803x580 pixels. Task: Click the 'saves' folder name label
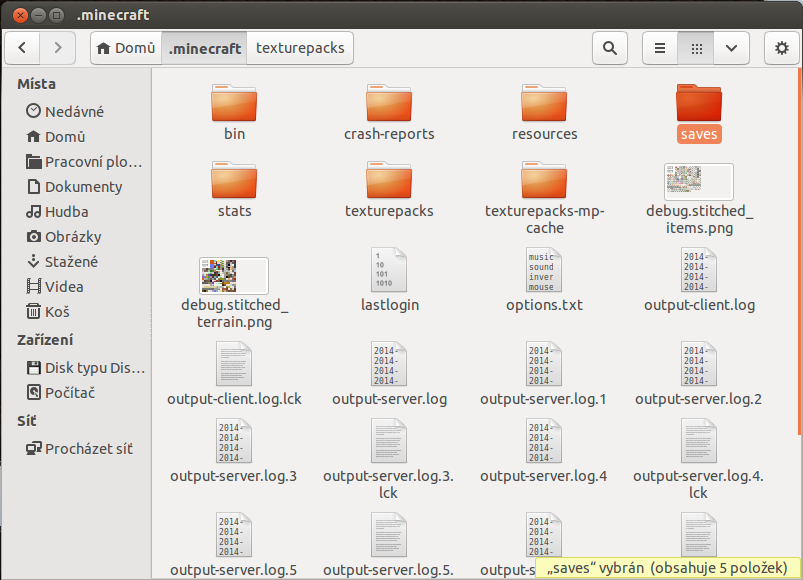(699, 134)
